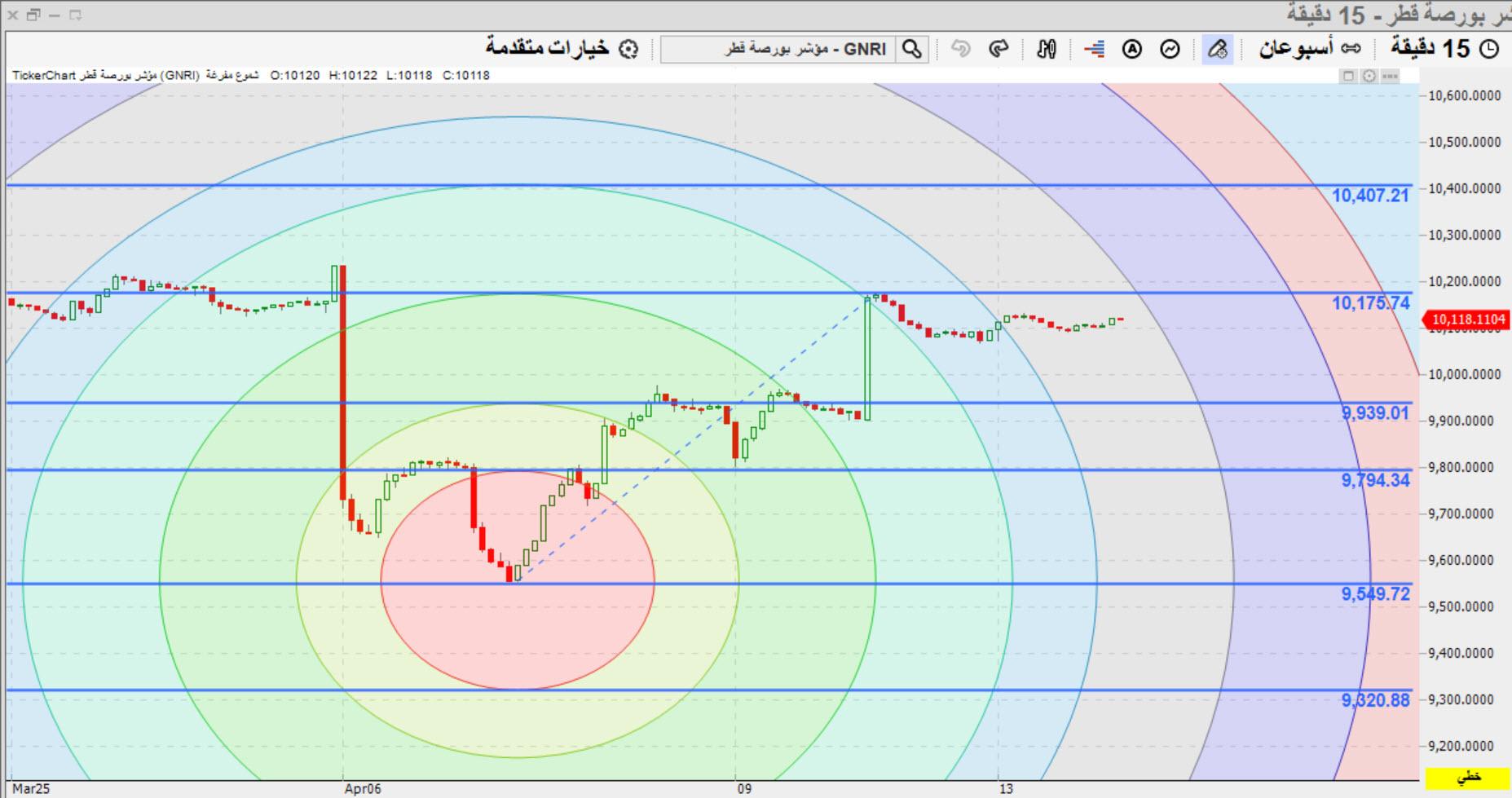Click the magnifier search icon
The image size is (1512, 798).
tap(912, 49)
